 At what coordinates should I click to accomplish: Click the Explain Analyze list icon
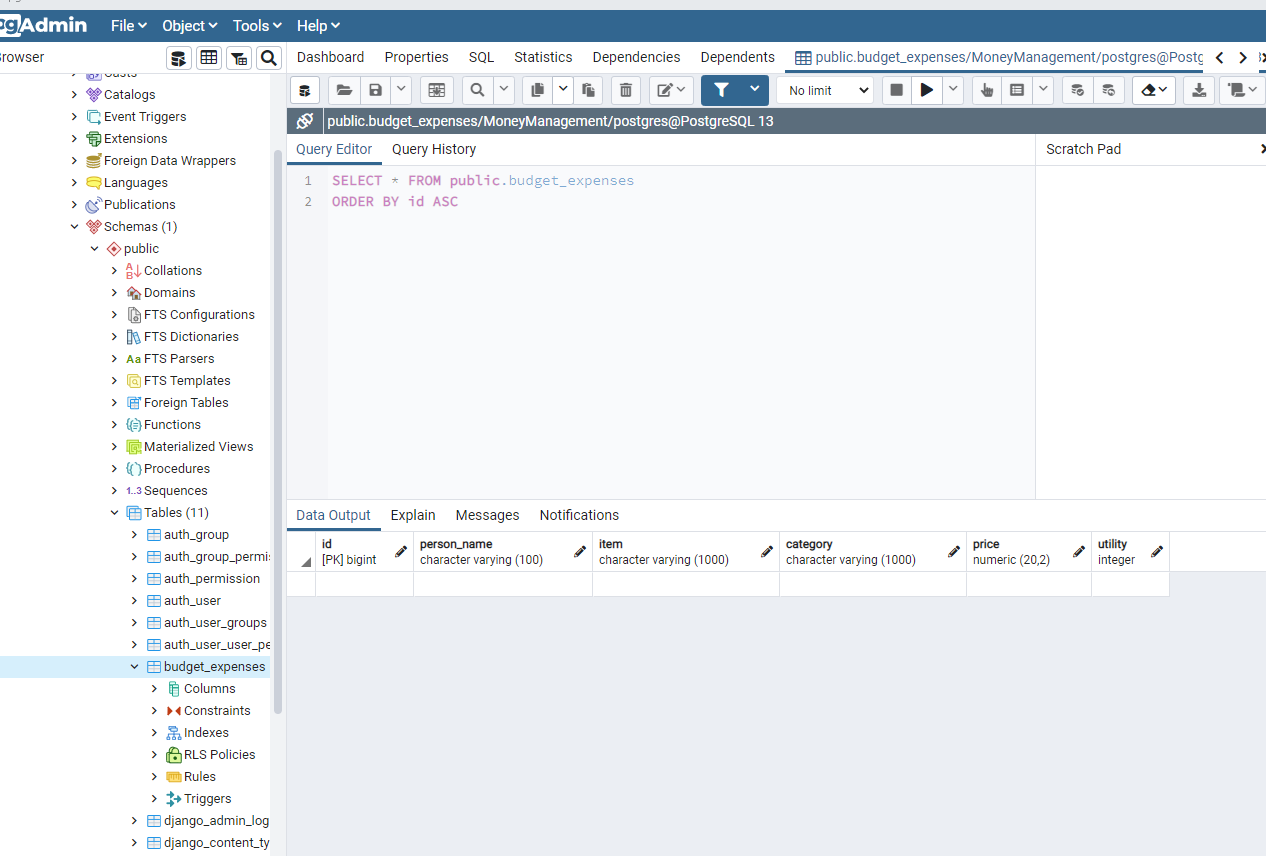coord(1017,90)
